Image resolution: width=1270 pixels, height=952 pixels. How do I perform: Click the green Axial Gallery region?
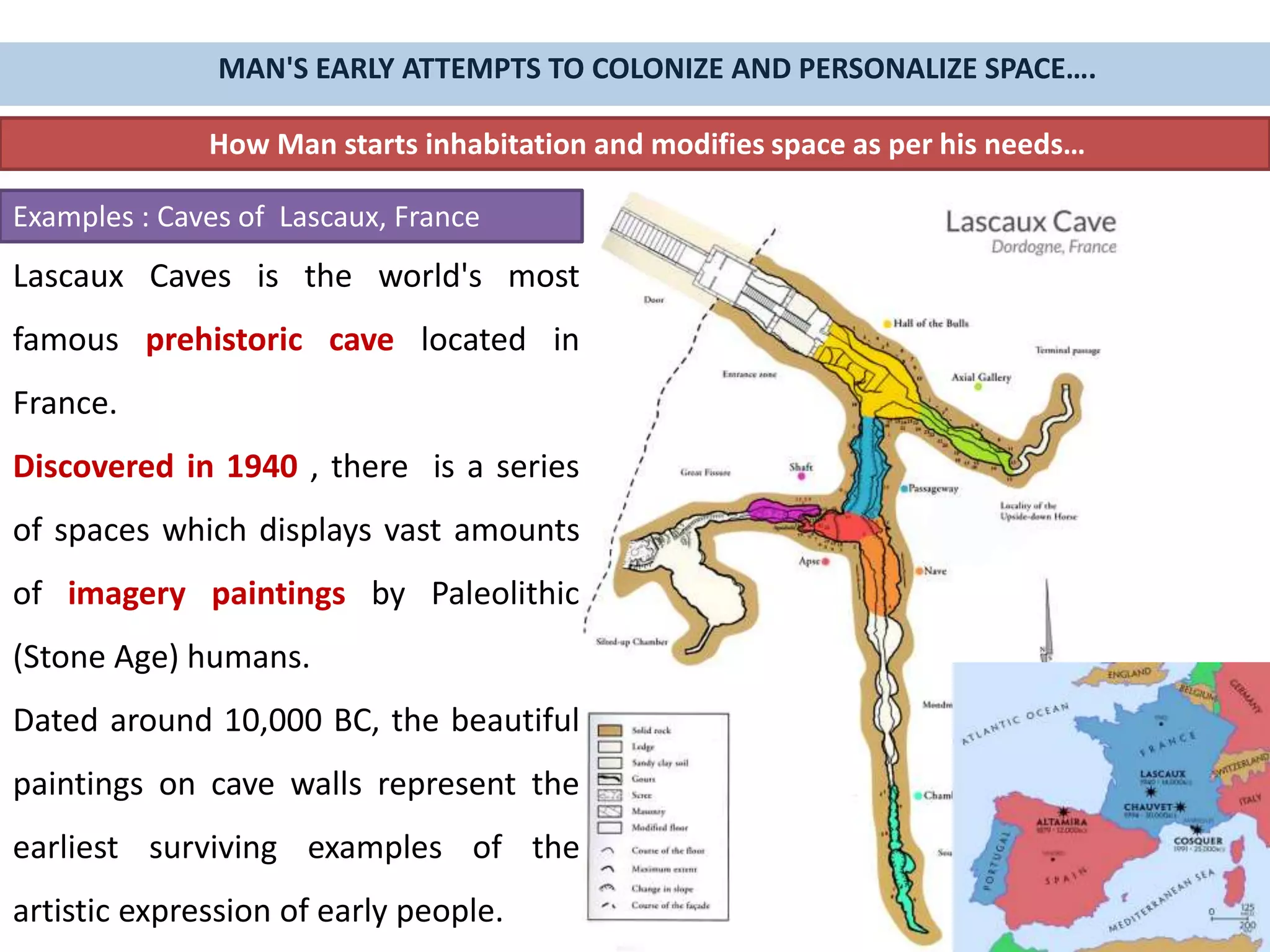click(x=967, y=437)
